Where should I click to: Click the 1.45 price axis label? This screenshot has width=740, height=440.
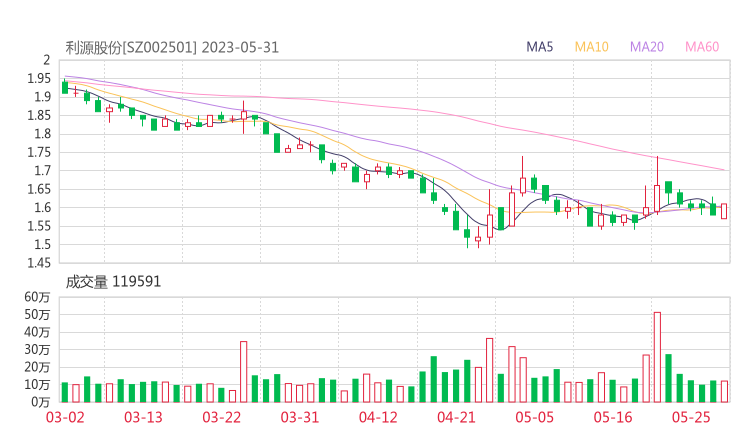(39, 263)
